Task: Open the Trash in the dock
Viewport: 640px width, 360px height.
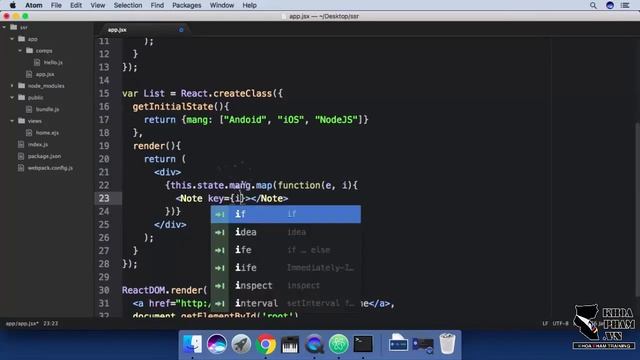Action: [x=447, y=344]
